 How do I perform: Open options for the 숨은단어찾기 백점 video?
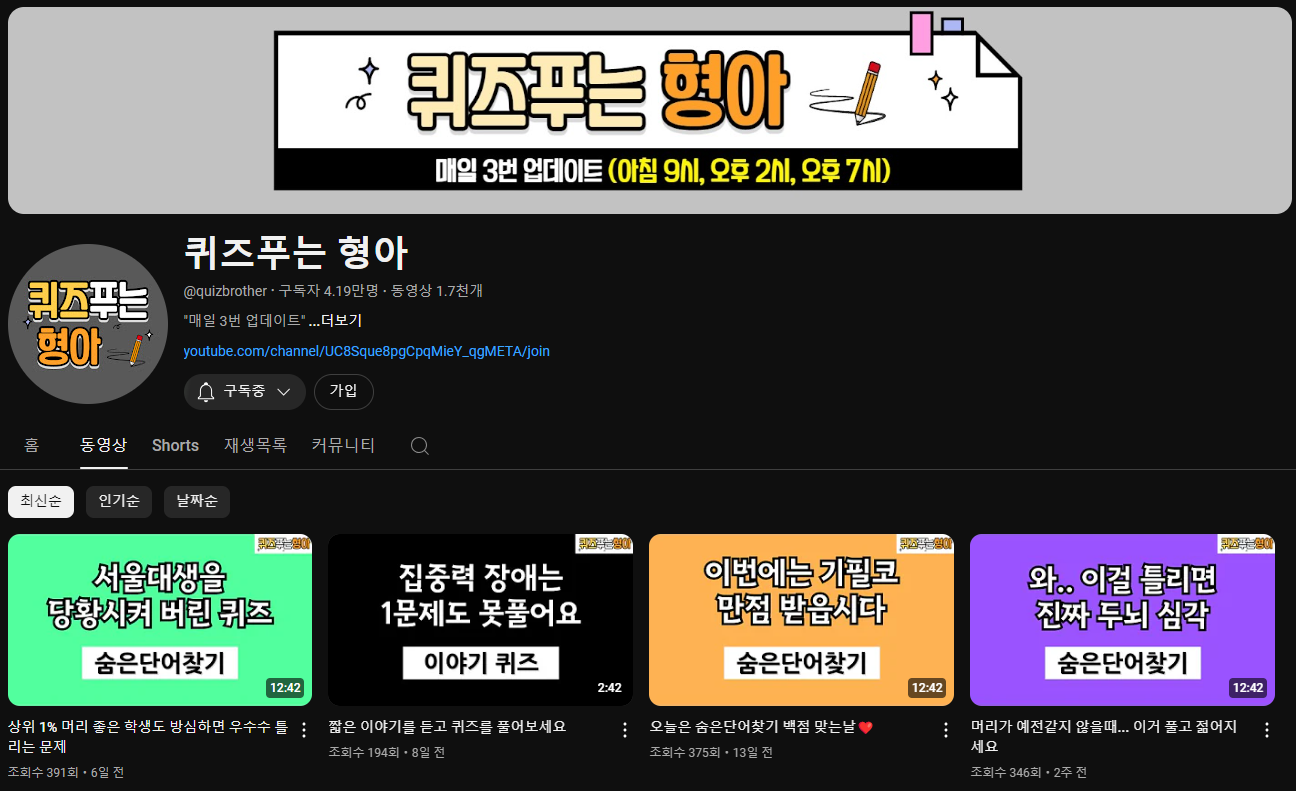click(945, 730)
